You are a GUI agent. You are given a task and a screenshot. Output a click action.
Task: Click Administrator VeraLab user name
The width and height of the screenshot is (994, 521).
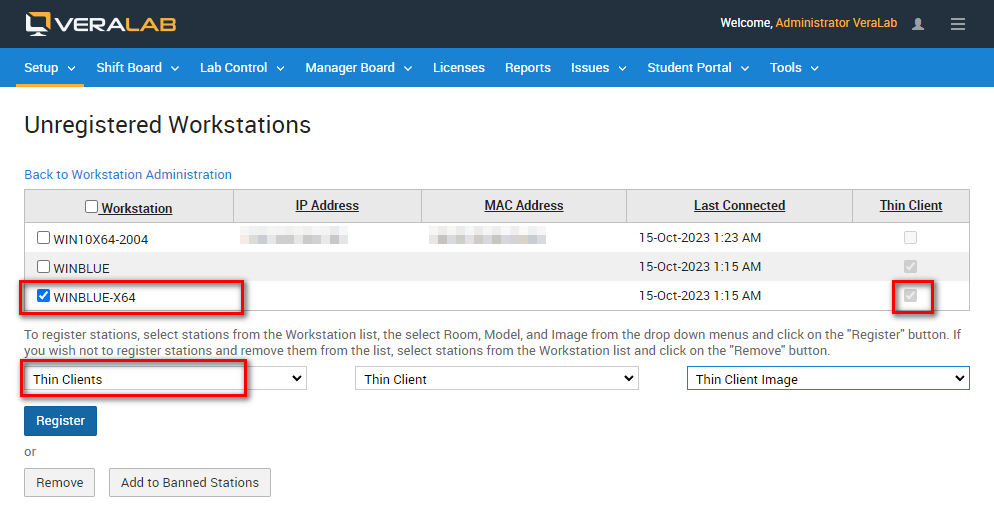pyautogui.click(x=836, y=23)
